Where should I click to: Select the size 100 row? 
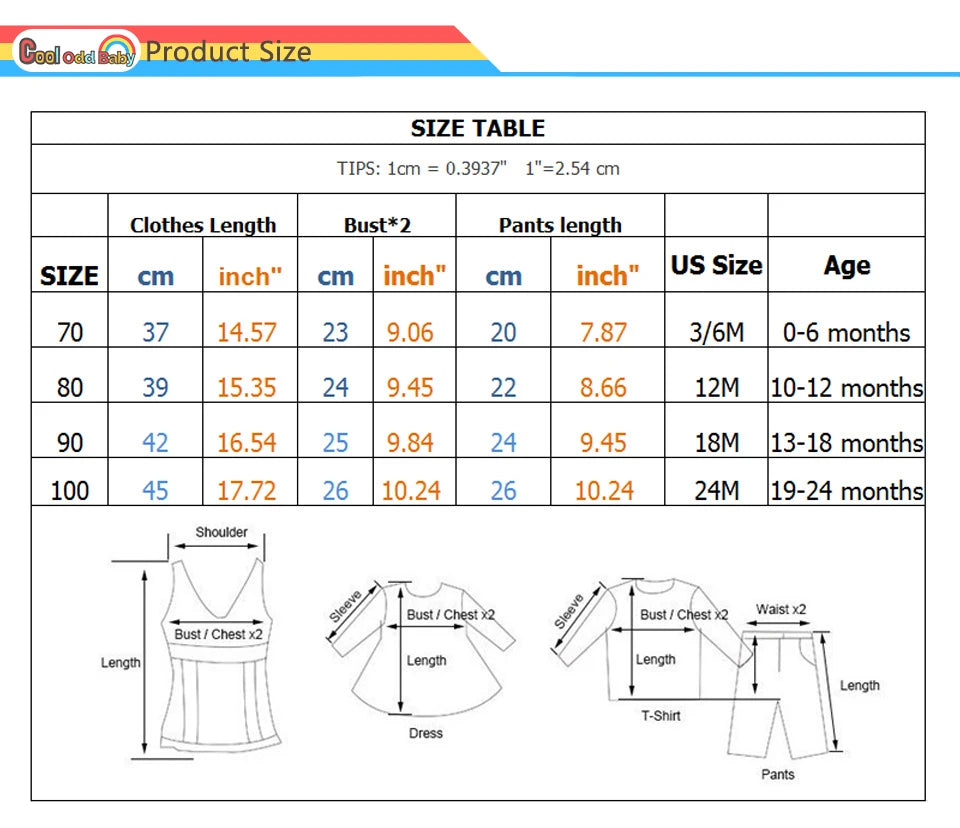pos(480,490)
